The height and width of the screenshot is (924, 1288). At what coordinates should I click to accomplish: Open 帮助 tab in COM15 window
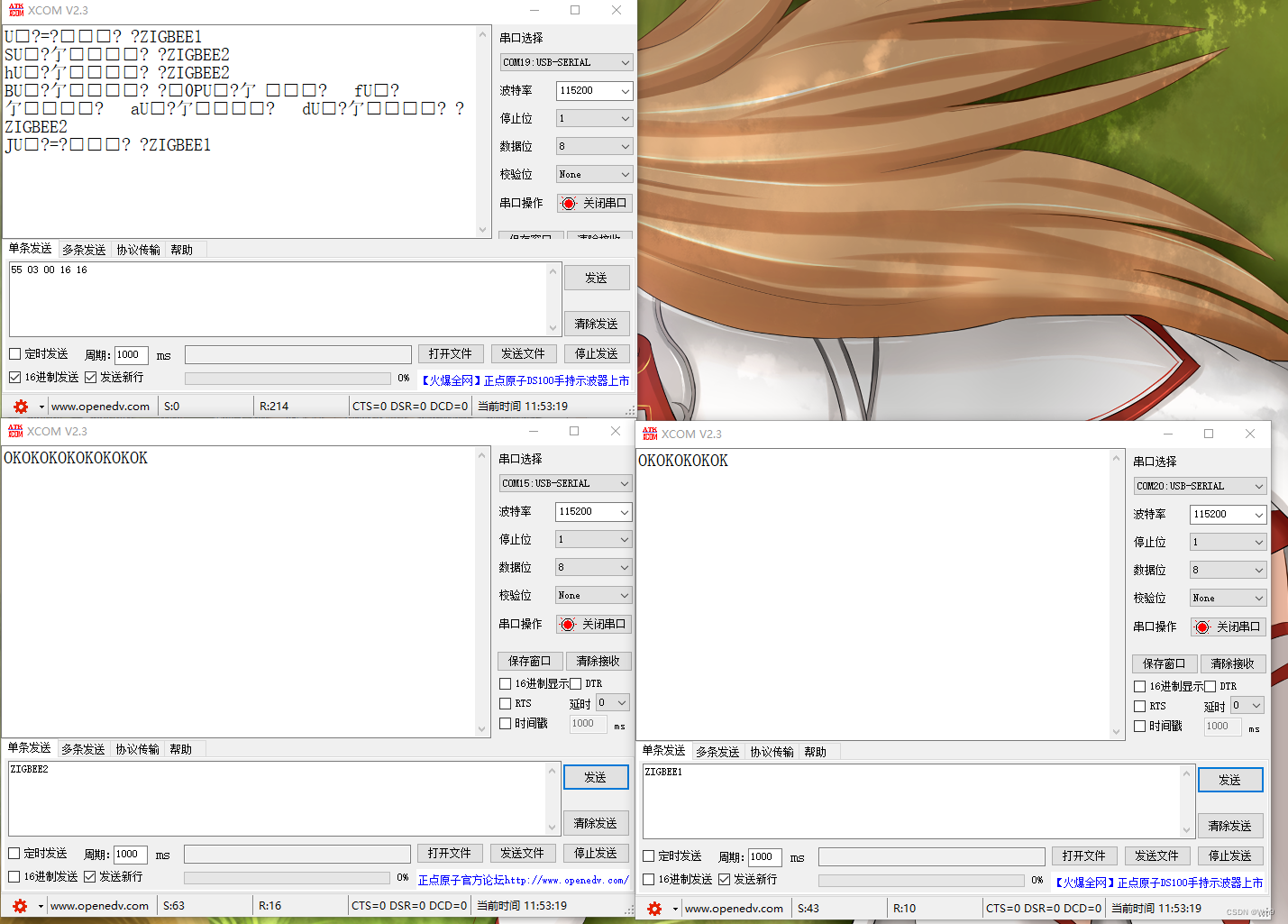click(180, 749)
